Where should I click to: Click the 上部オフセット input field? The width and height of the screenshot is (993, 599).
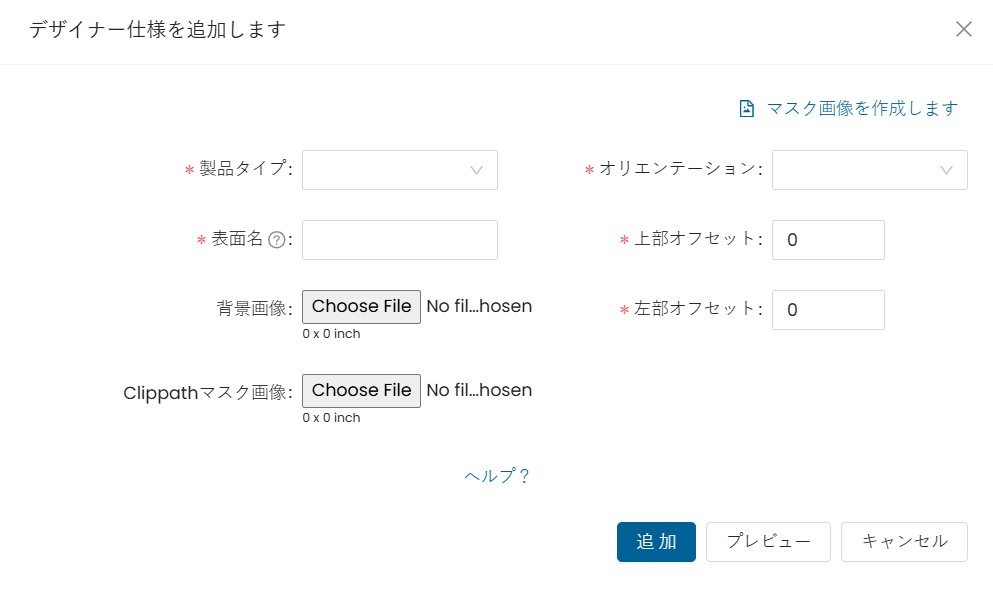pyautogui.click(x=828, y=240)
